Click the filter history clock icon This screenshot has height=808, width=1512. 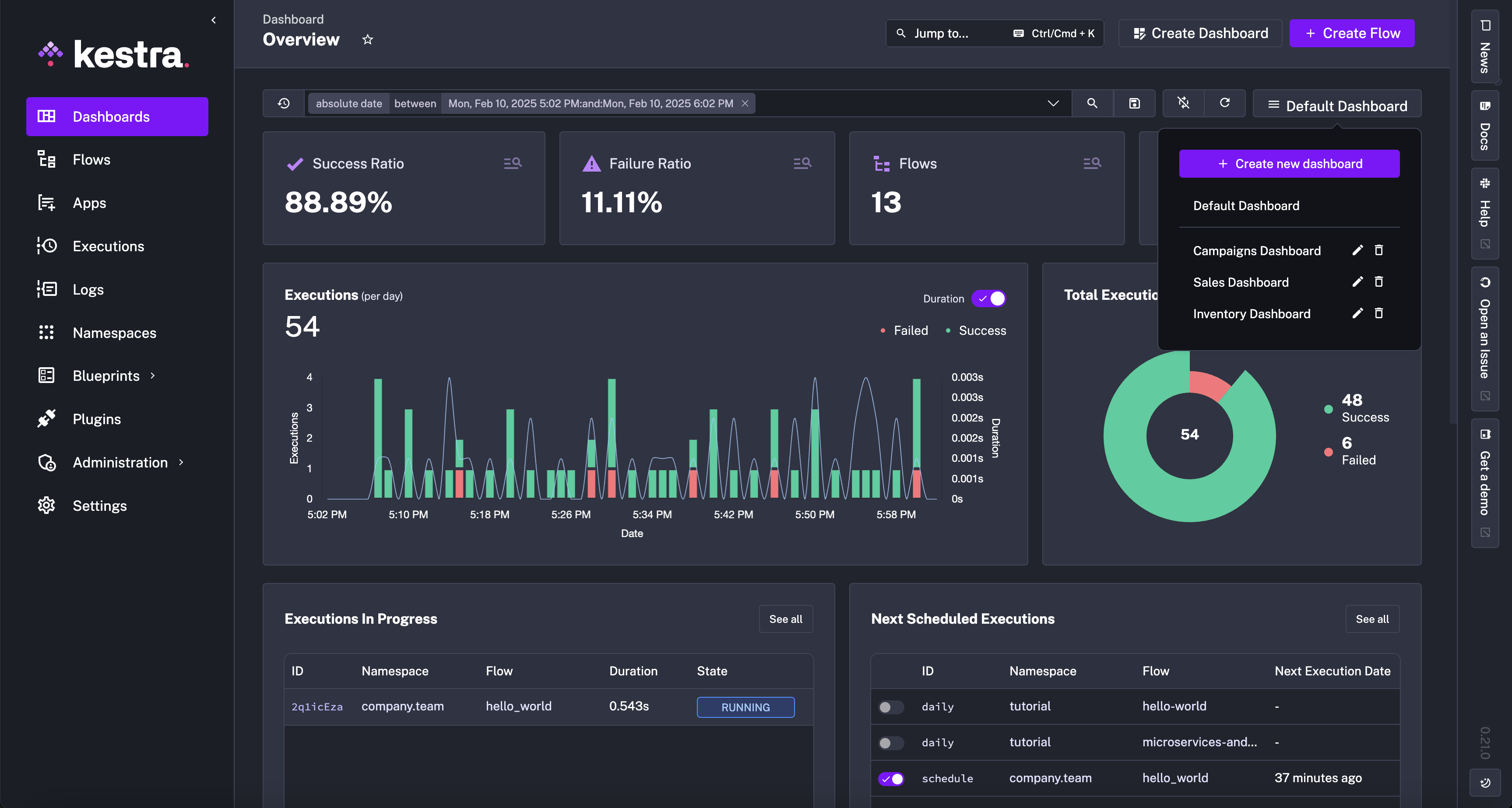coord(284,103)
